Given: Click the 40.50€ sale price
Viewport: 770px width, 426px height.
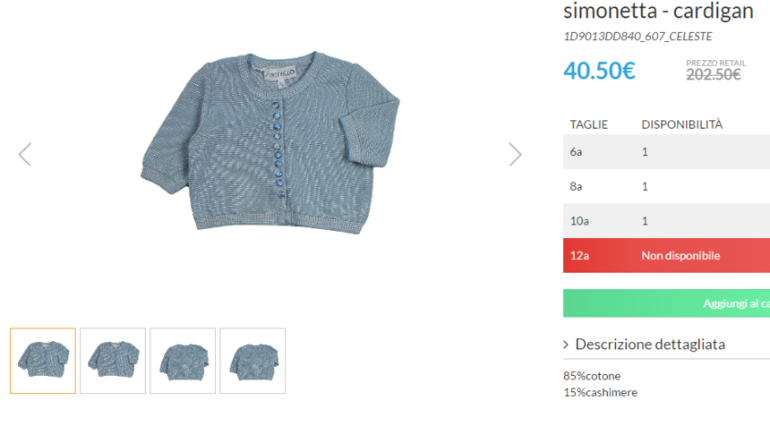Looking at the screenshot, I should (599, 71).
